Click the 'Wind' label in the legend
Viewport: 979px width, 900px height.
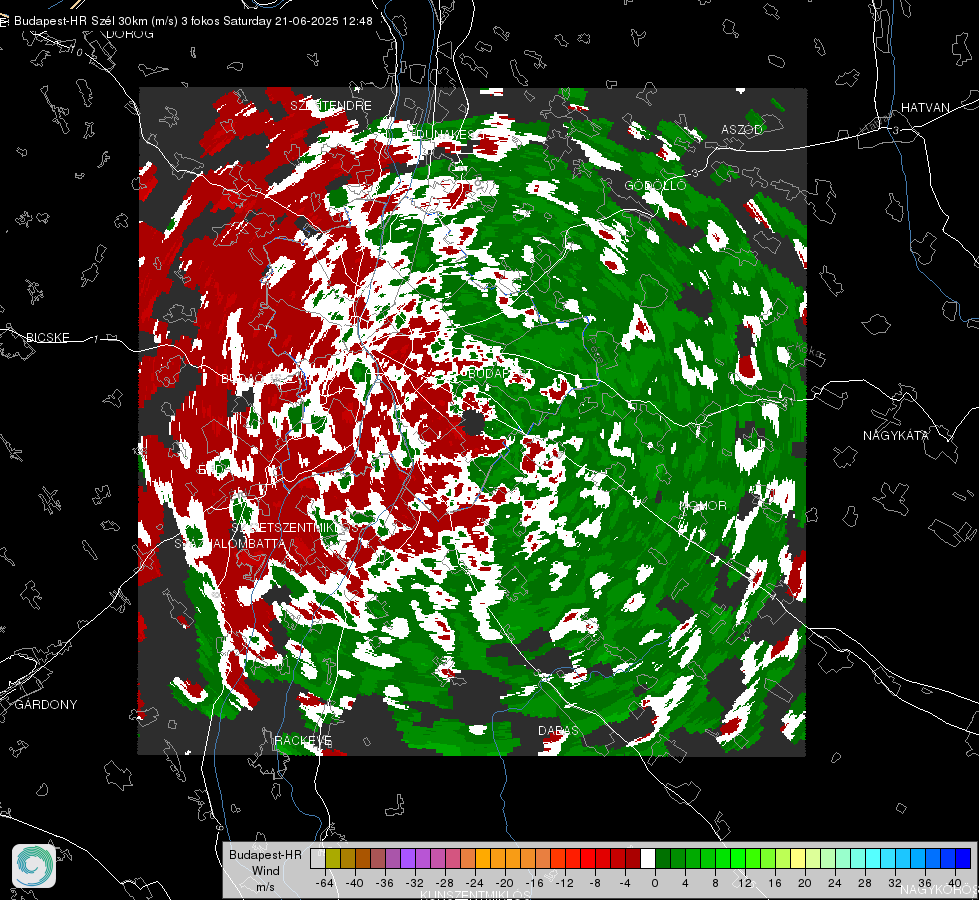tap(265, 871)
